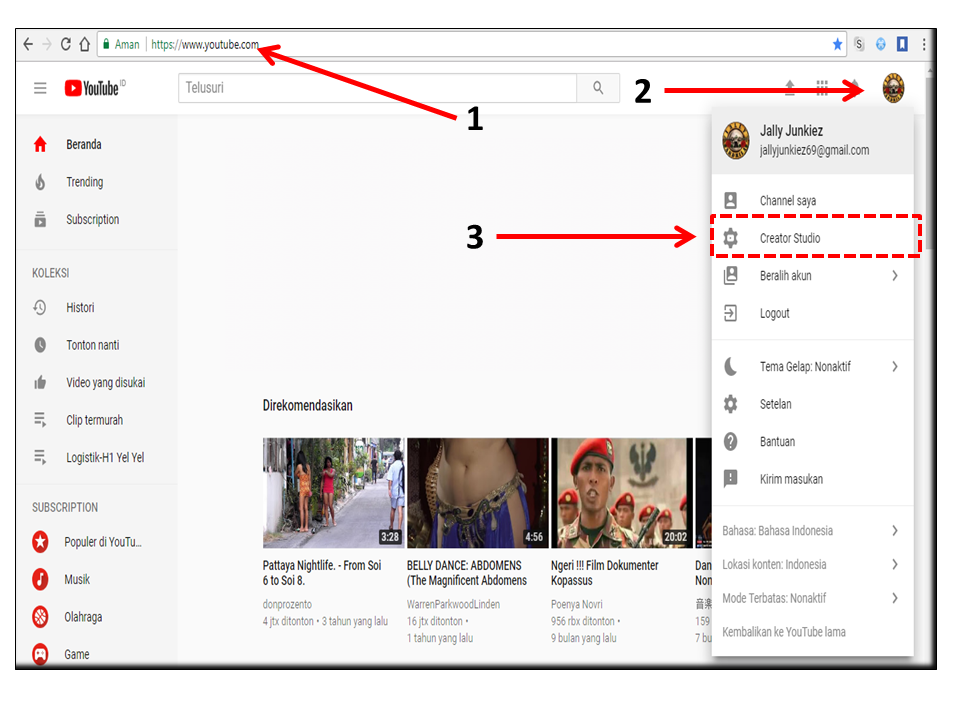The width and height of the screenshot is (960, 720).
Task: Open BELLY DANCE video thumbnail
Action: [478, 492]
